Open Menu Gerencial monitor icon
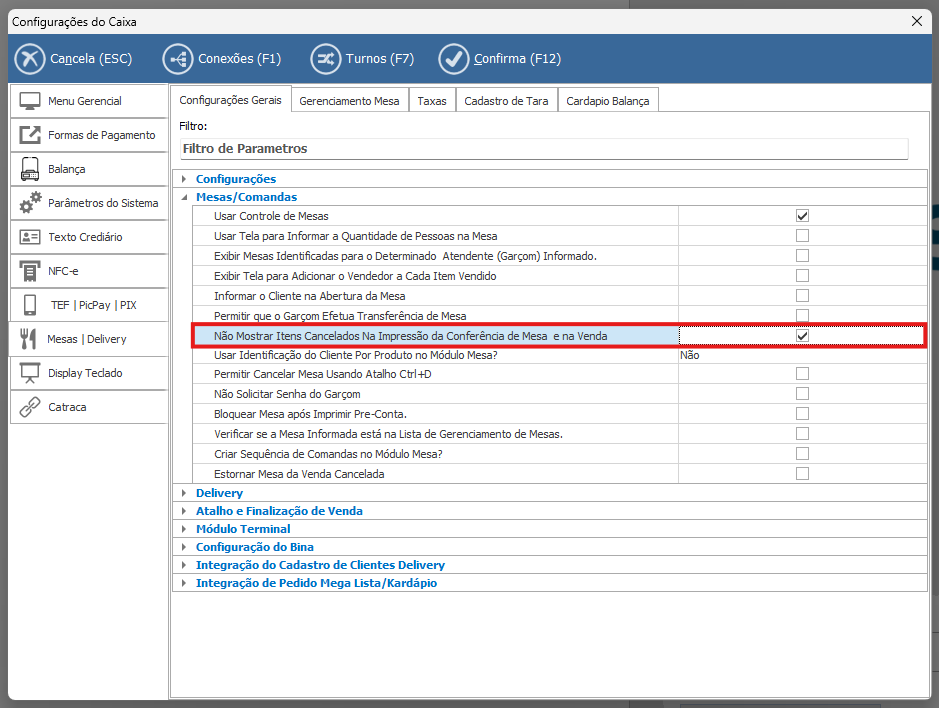Screen dimensions: 939x708 pos(30,101)
